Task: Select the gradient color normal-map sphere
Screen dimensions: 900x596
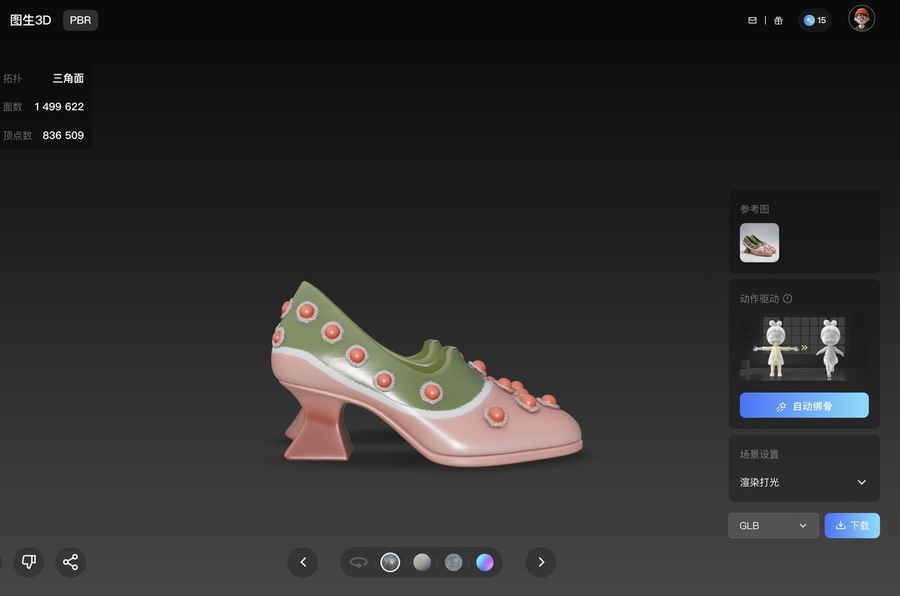Action: (x=485, y=562)
